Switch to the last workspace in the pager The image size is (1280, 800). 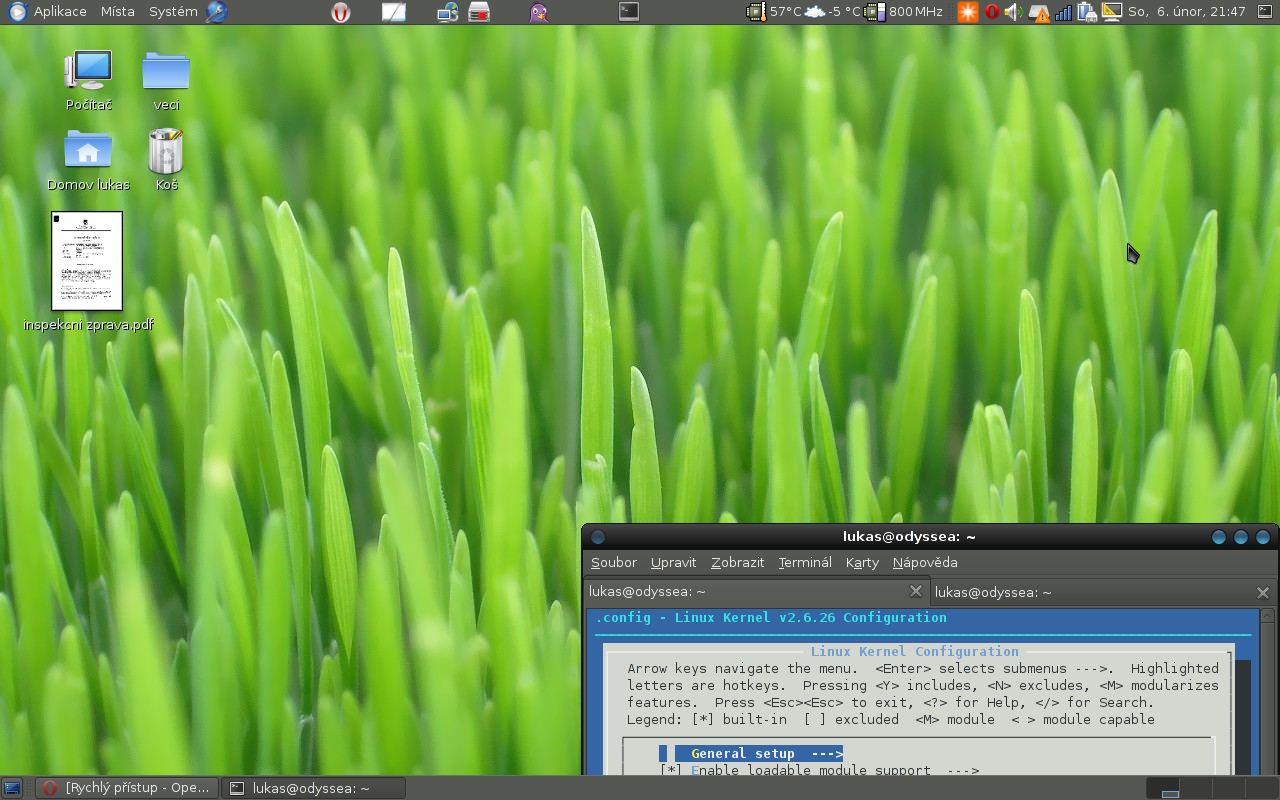click(1260, 788)
